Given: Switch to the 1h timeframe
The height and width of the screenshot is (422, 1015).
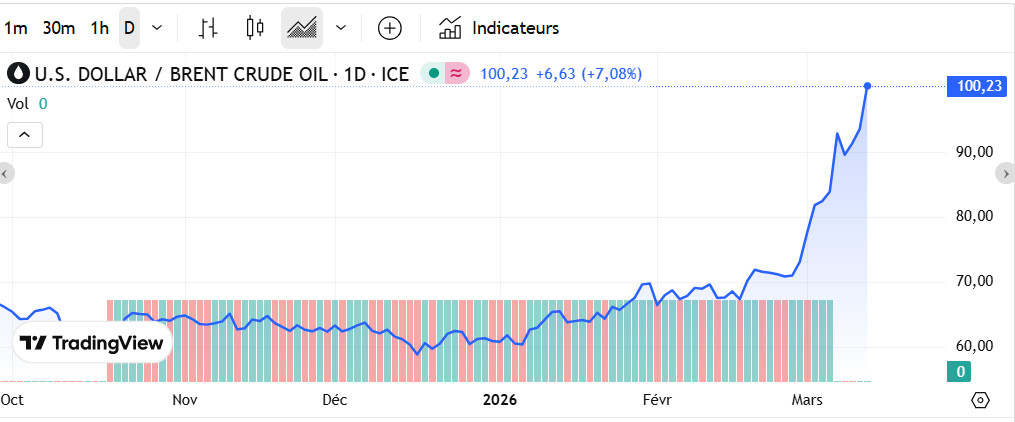Looking at the screenshot, I should 99,28.
